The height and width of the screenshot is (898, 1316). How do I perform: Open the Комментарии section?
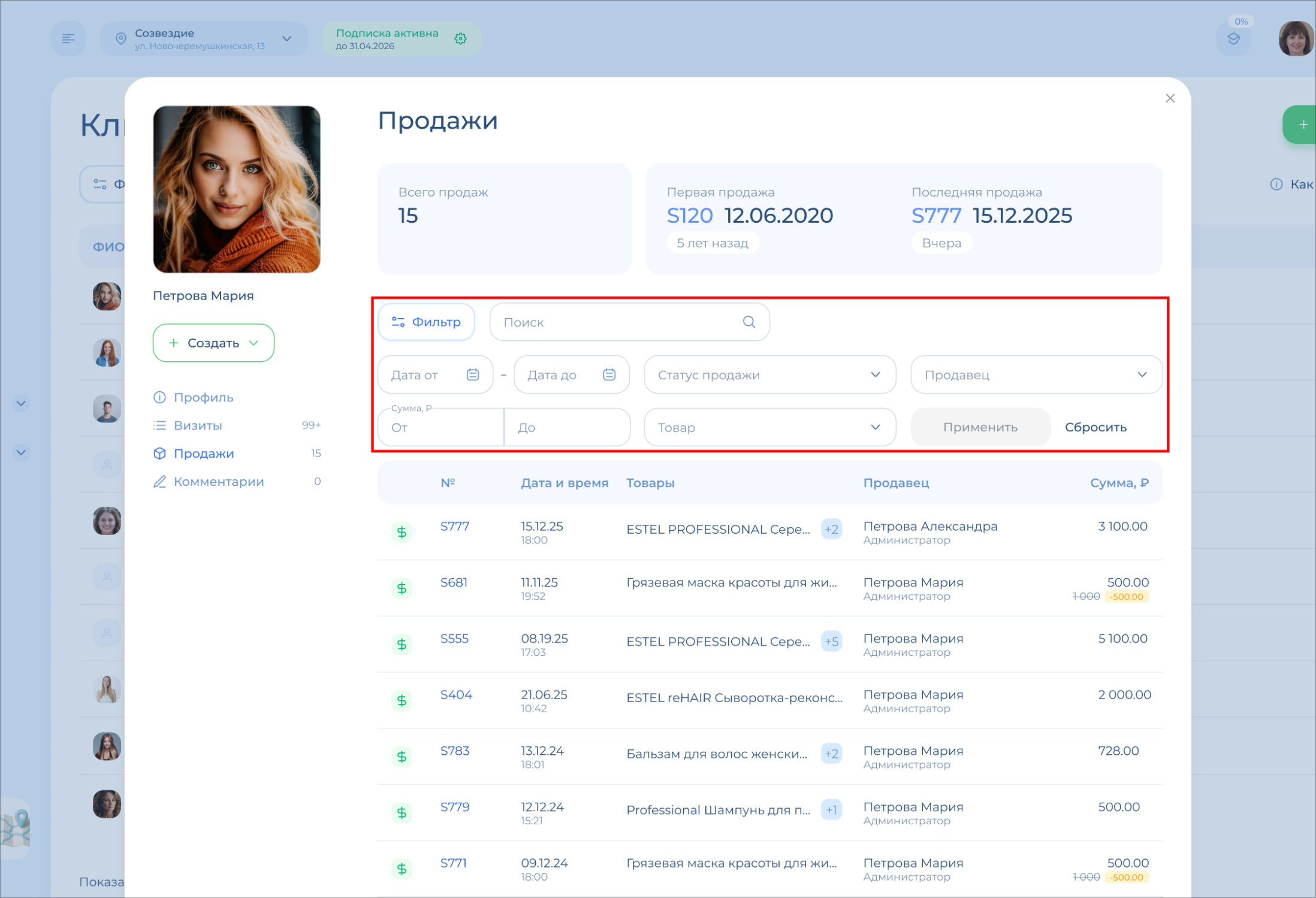(218, 482)
